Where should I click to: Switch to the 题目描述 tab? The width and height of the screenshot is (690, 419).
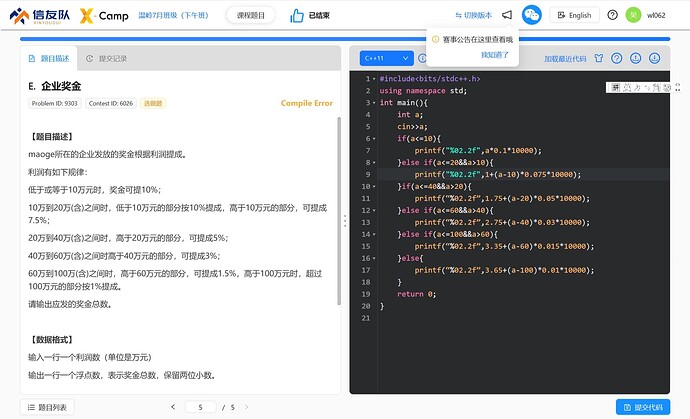point(49,58)
